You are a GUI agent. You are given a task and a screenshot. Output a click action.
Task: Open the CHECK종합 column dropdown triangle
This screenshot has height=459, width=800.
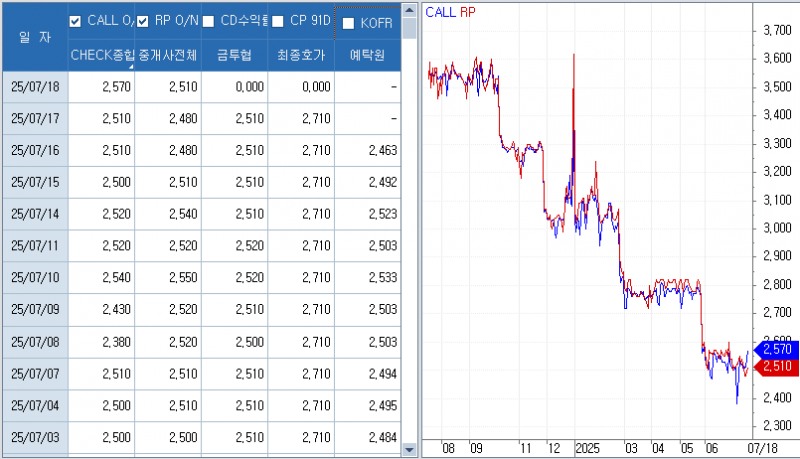(130, 66)
